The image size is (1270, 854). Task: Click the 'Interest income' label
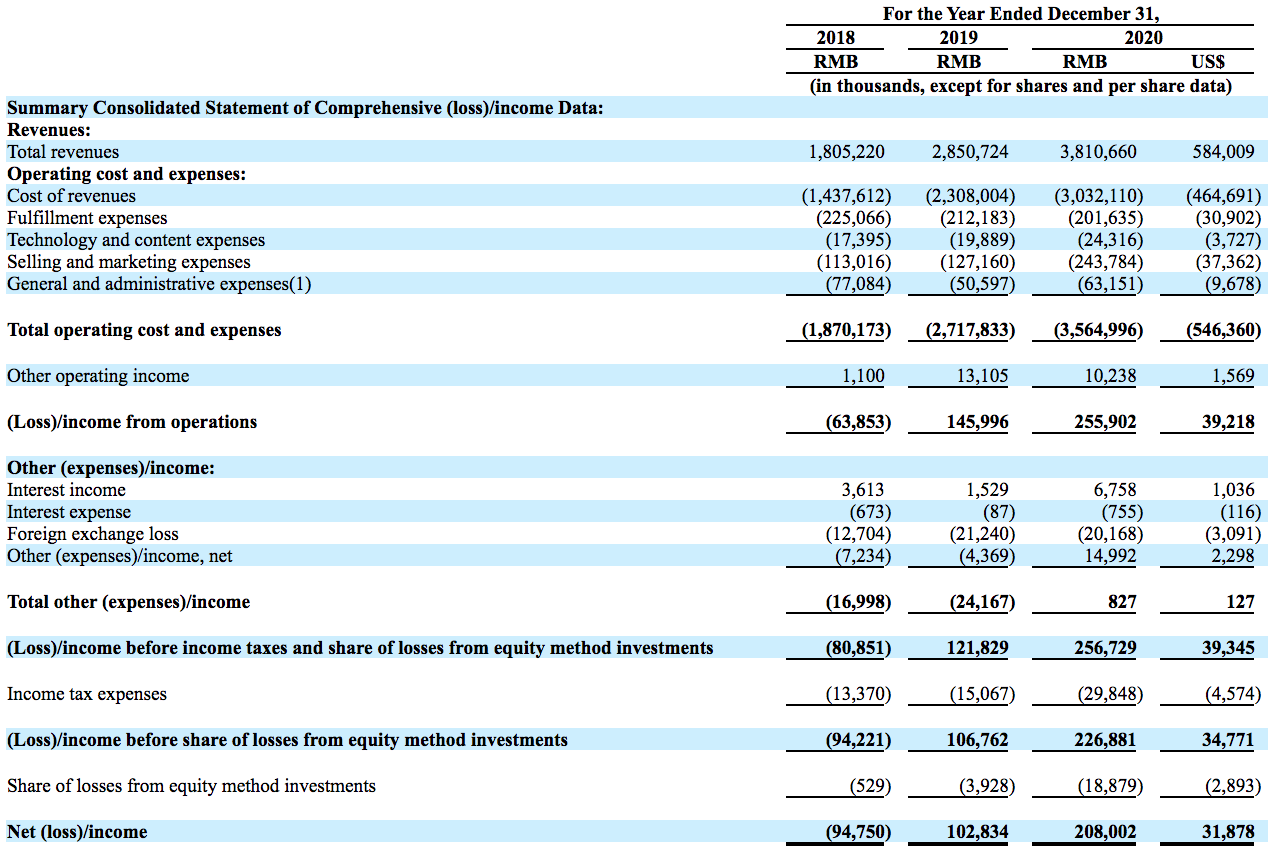(x=66, y=490)
